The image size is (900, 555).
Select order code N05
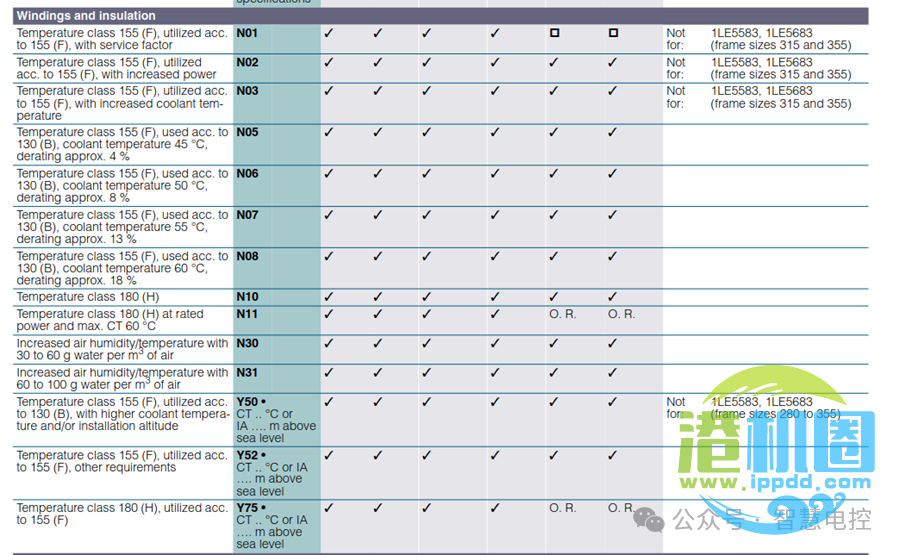(247, 132)
